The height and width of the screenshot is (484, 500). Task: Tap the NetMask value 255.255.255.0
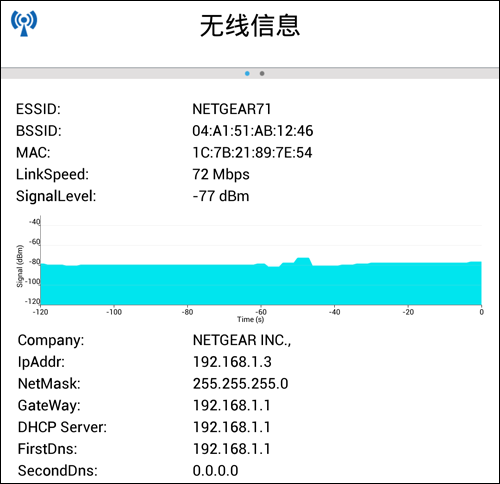point(241,384)
